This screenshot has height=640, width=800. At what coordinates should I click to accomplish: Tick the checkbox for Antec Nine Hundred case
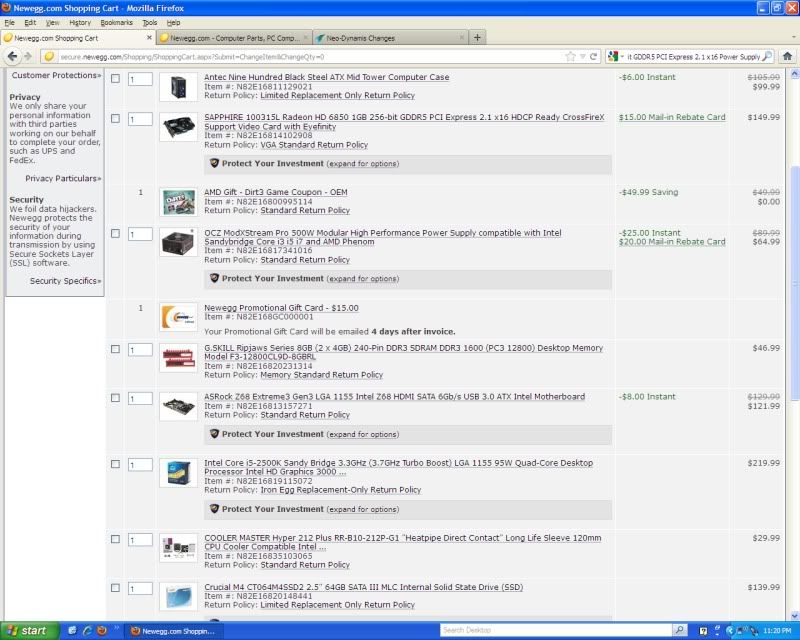click(x=115, y=79)
